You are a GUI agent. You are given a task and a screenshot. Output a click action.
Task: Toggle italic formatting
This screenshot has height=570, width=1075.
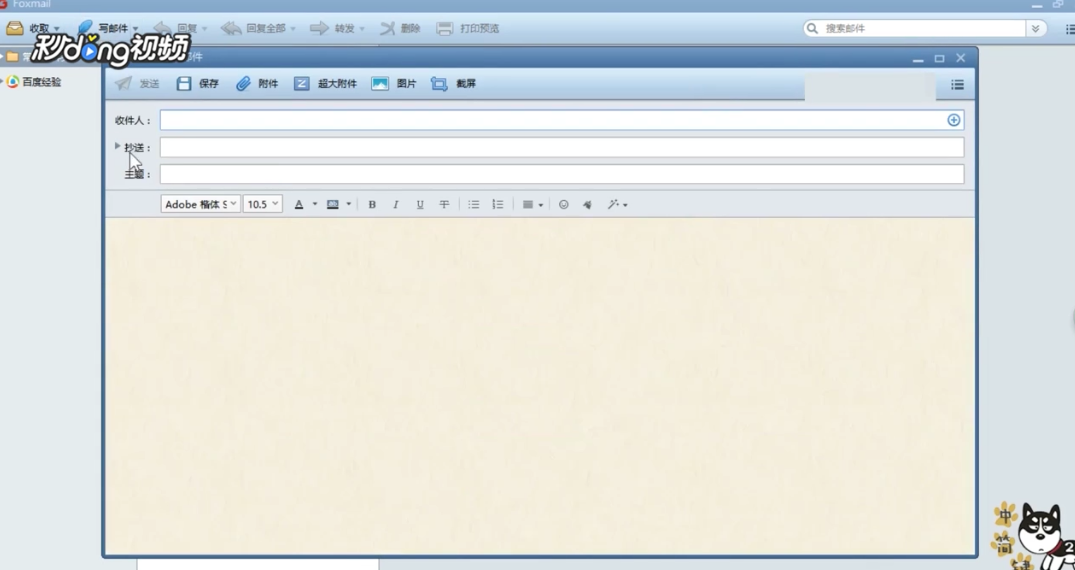tap(396, 204)
